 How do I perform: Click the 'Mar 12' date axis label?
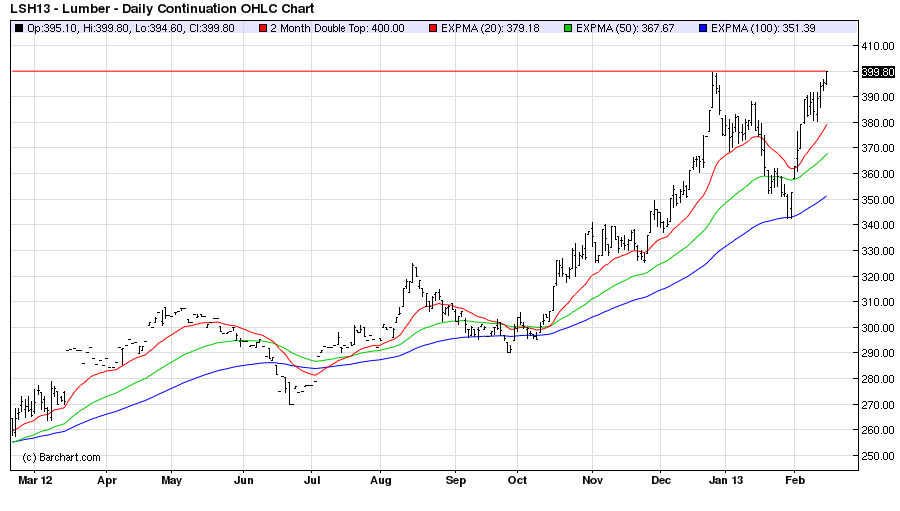click(x=35, y=481)
